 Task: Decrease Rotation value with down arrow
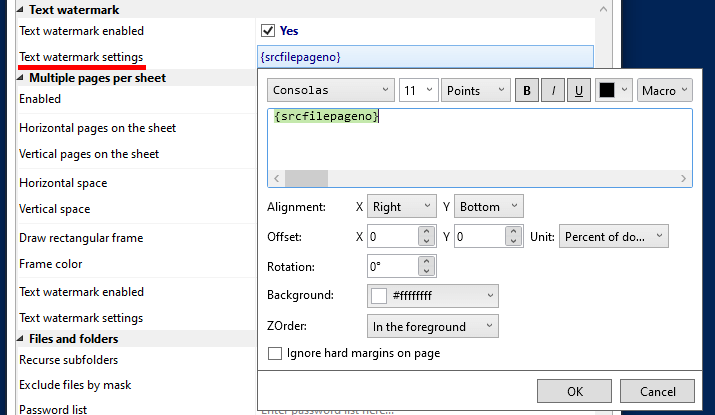point(426,271)
